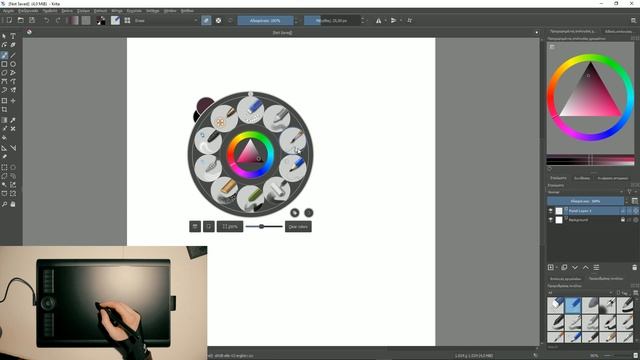Click the Open file toolbar icon
This screenshot has width=640, height=360.
coord(20,20)
